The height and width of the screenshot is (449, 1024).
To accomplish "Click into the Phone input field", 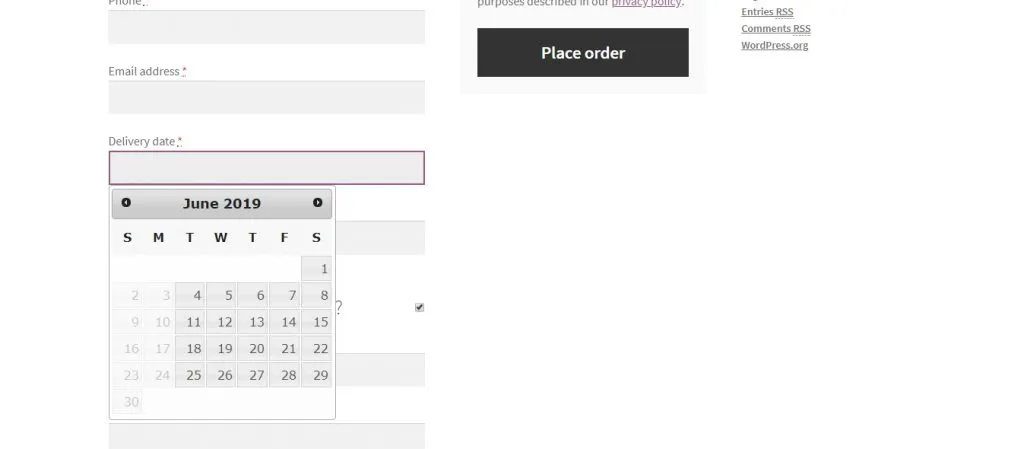I will tap(266, 27).
